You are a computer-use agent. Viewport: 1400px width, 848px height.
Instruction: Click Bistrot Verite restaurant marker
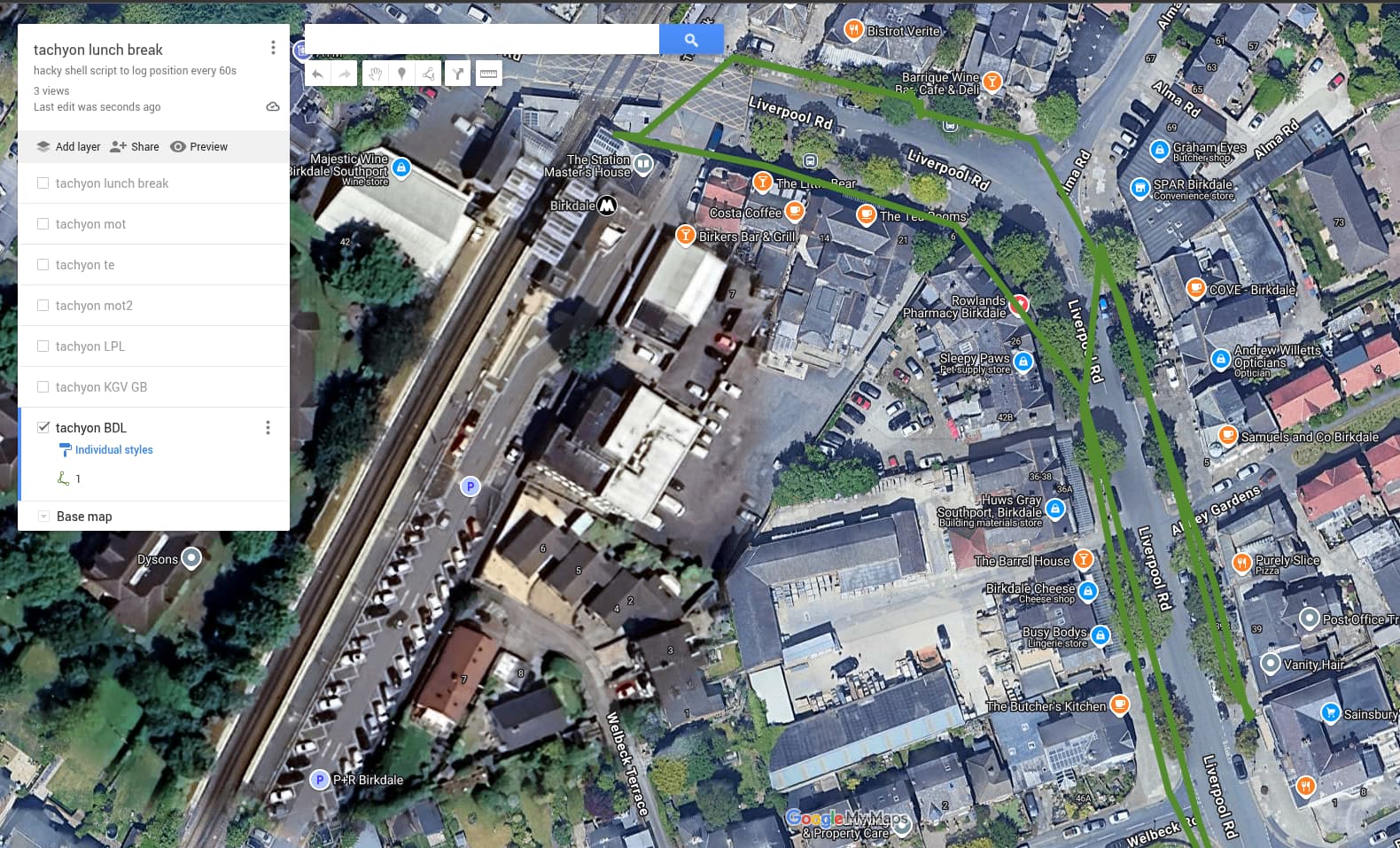click(853, 29)
